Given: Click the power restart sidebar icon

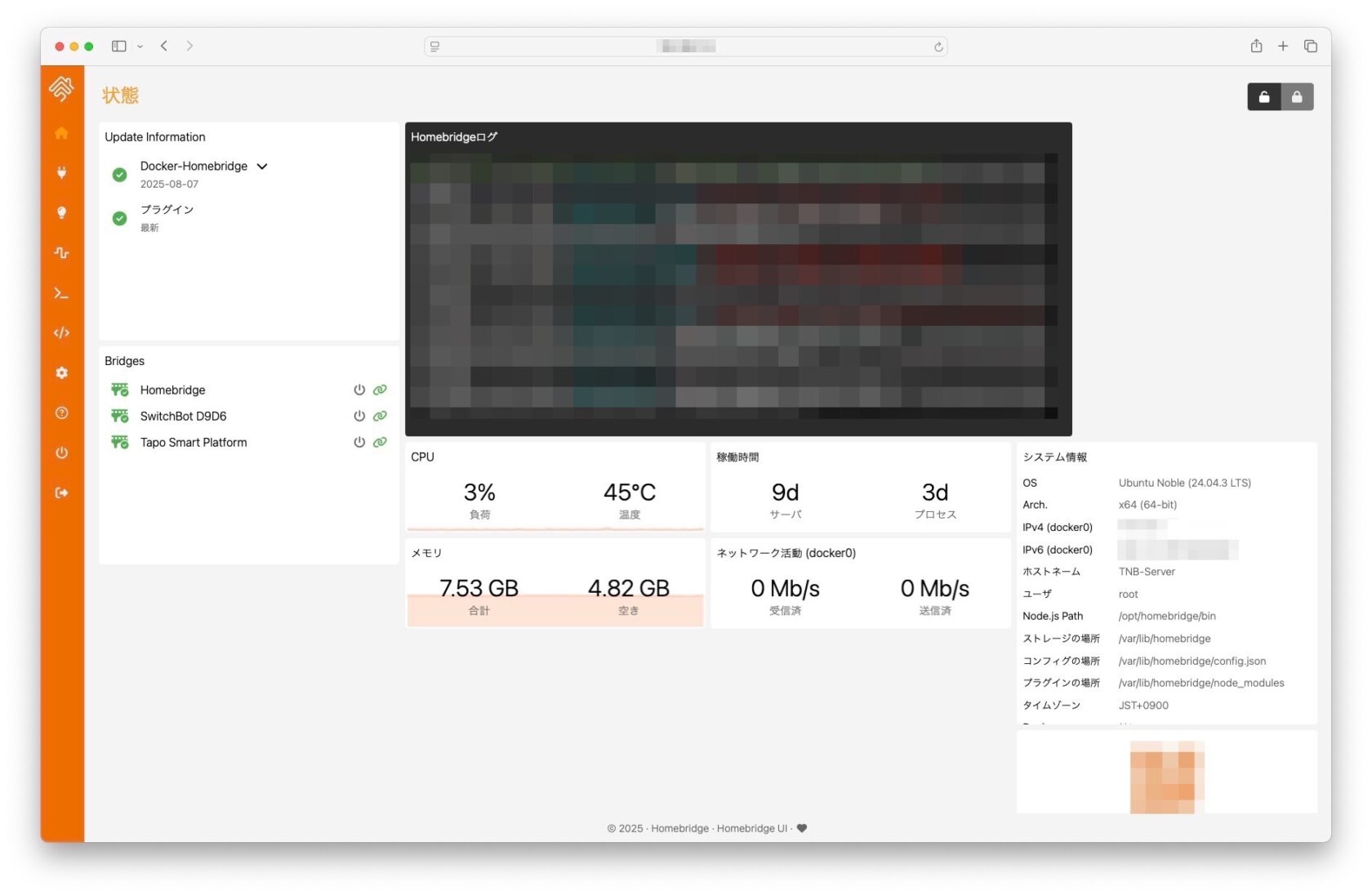Looking at the screenshot, I should [61, 453].
